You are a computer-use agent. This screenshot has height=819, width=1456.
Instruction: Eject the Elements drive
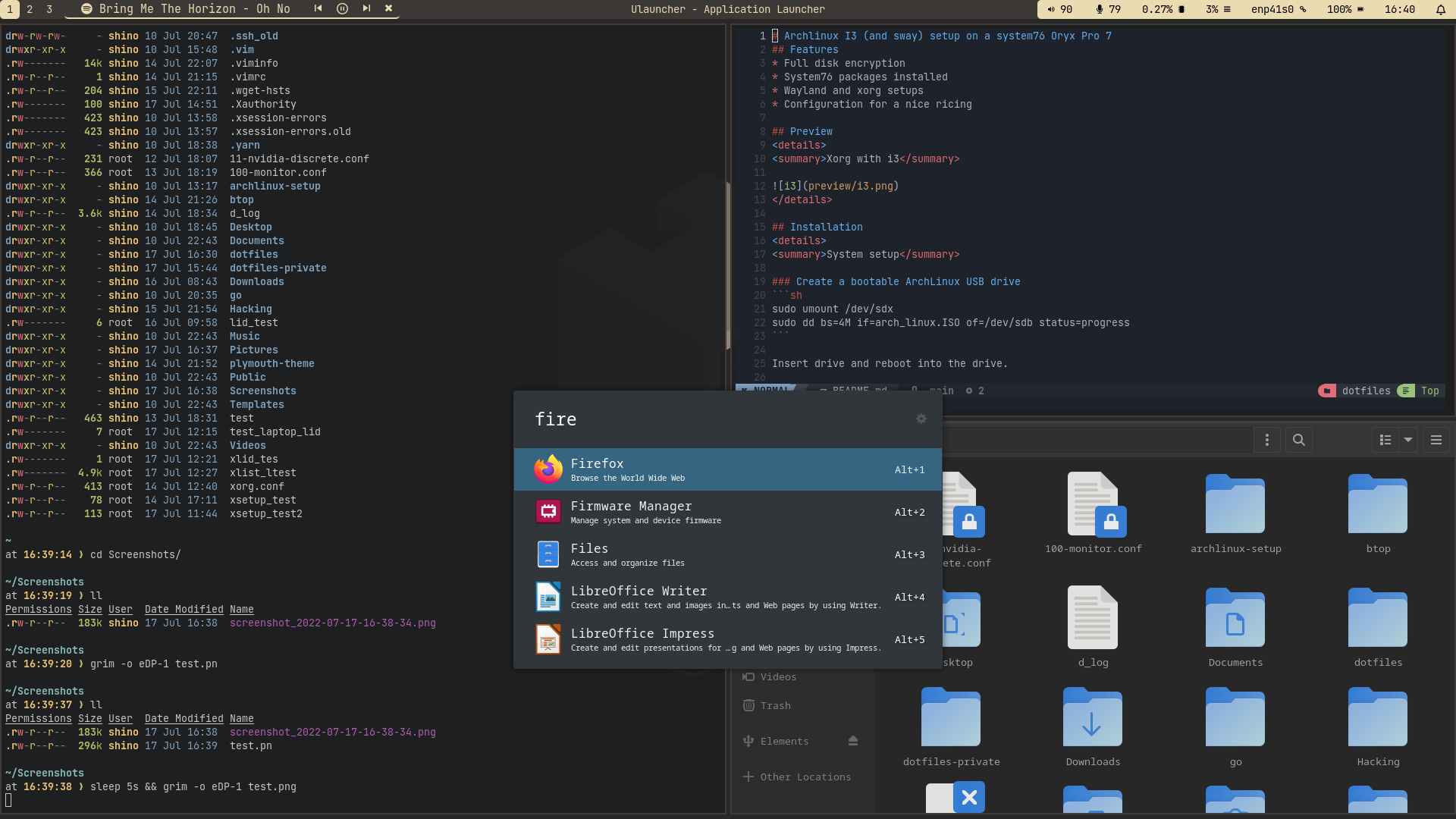pyautogui.click(x=852, y=741)
